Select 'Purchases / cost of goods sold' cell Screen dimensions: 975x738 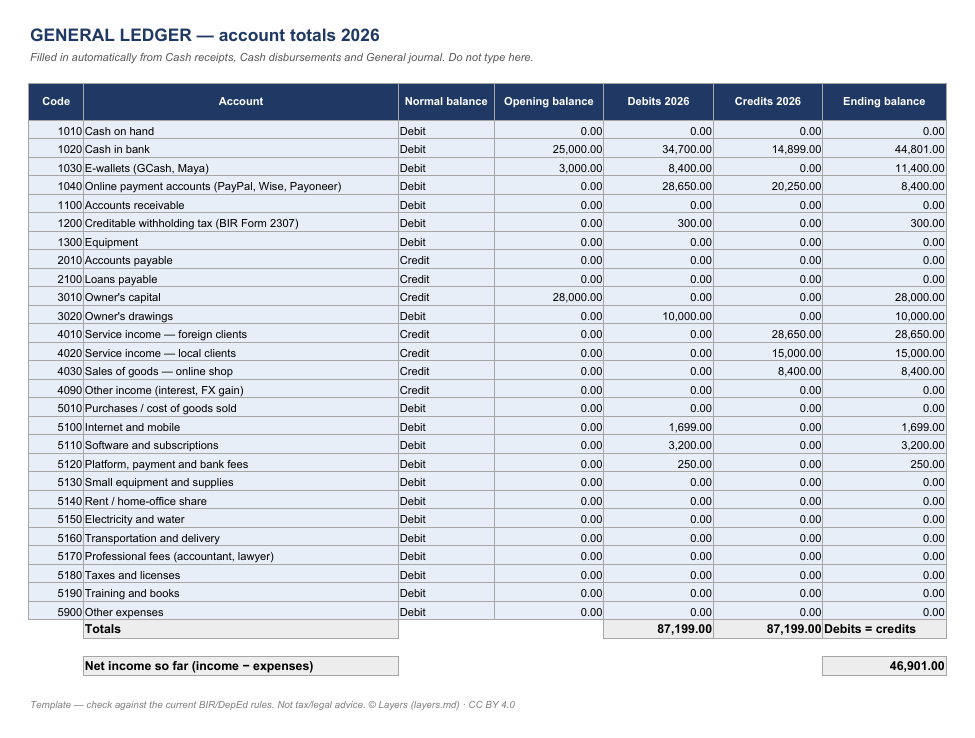[x=241, y=408]
